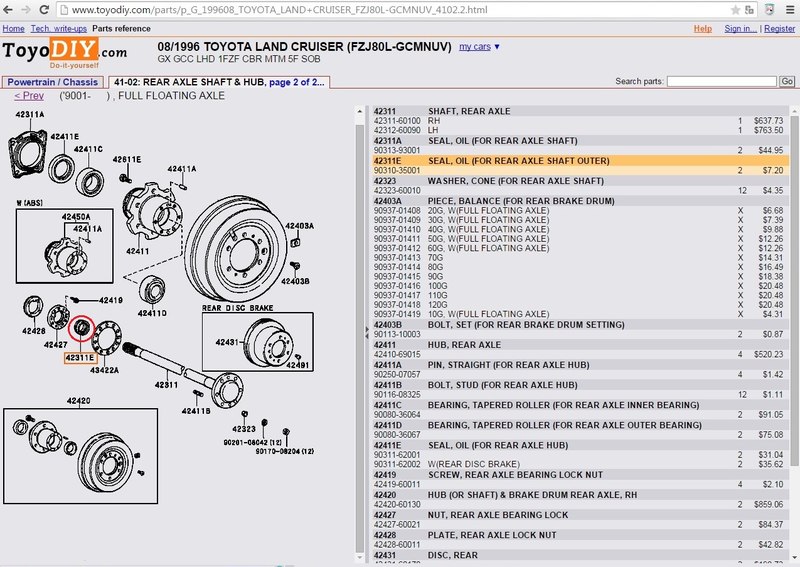800x567 pixels.
Task: Click diagram label 42411E near the seal
Action: click(65, 136)
